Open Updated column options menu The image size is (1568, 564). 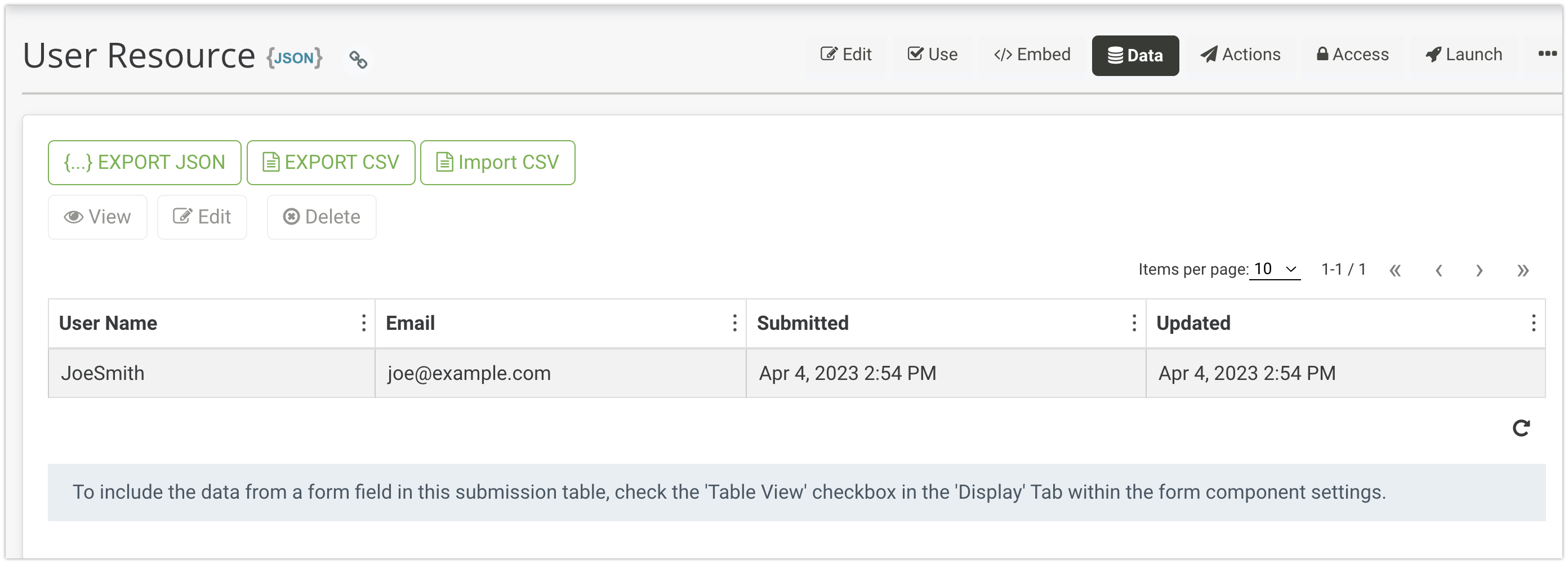pos(1533,323)
